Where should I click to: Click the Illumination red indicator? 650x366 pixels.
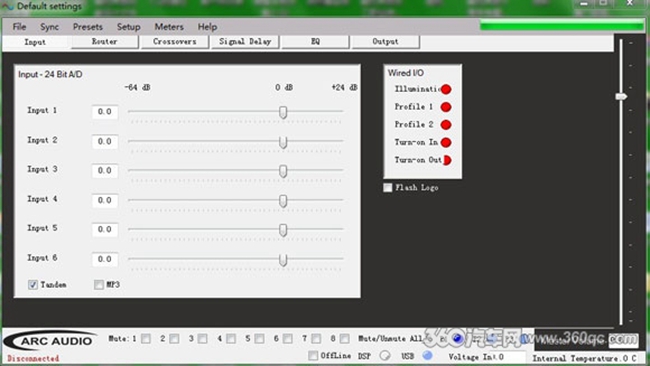pos(446,89)
